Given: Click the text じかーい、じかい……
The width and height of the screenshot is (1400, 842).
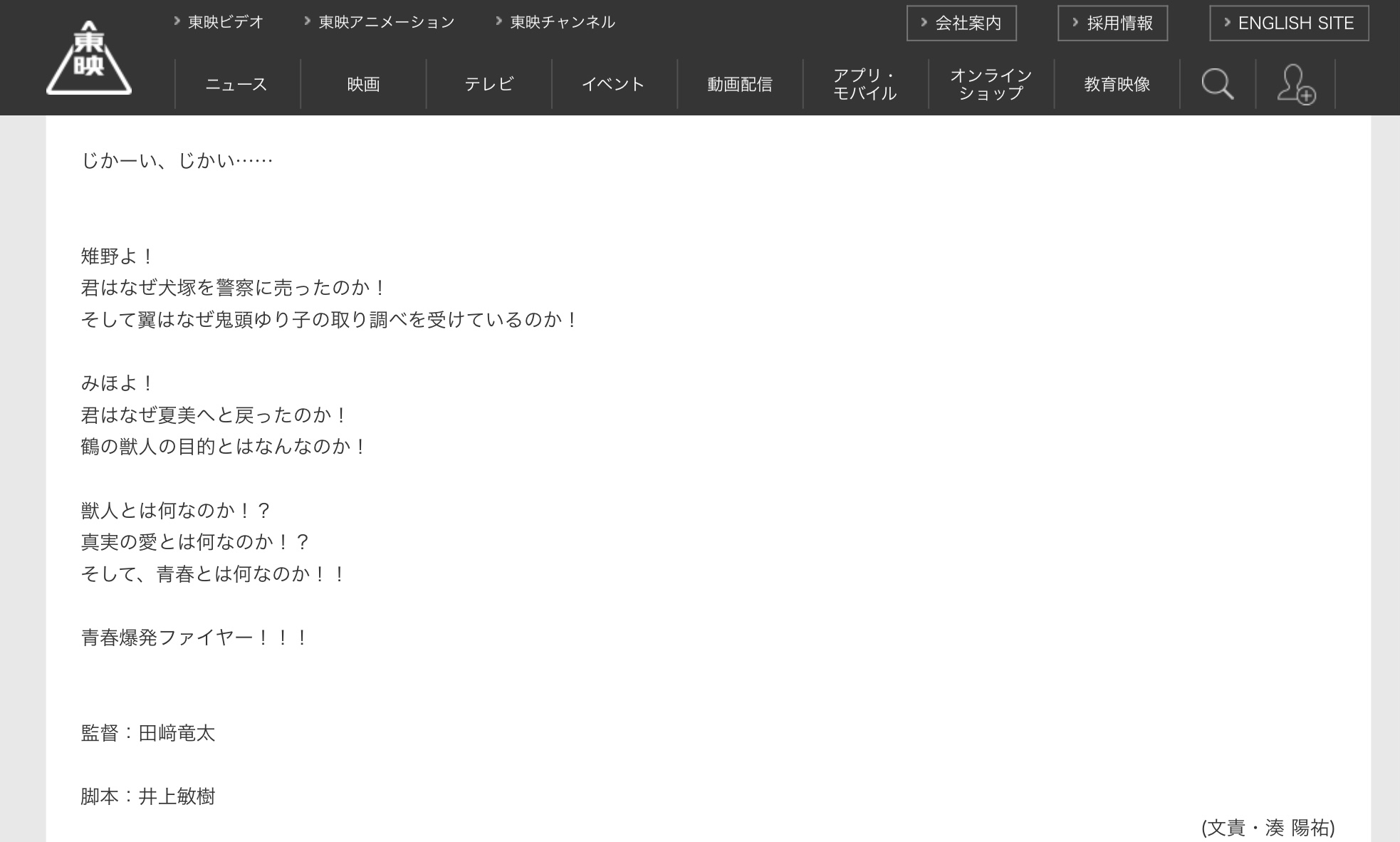Looking at the screenshot, I should click(x=177, y=161).
